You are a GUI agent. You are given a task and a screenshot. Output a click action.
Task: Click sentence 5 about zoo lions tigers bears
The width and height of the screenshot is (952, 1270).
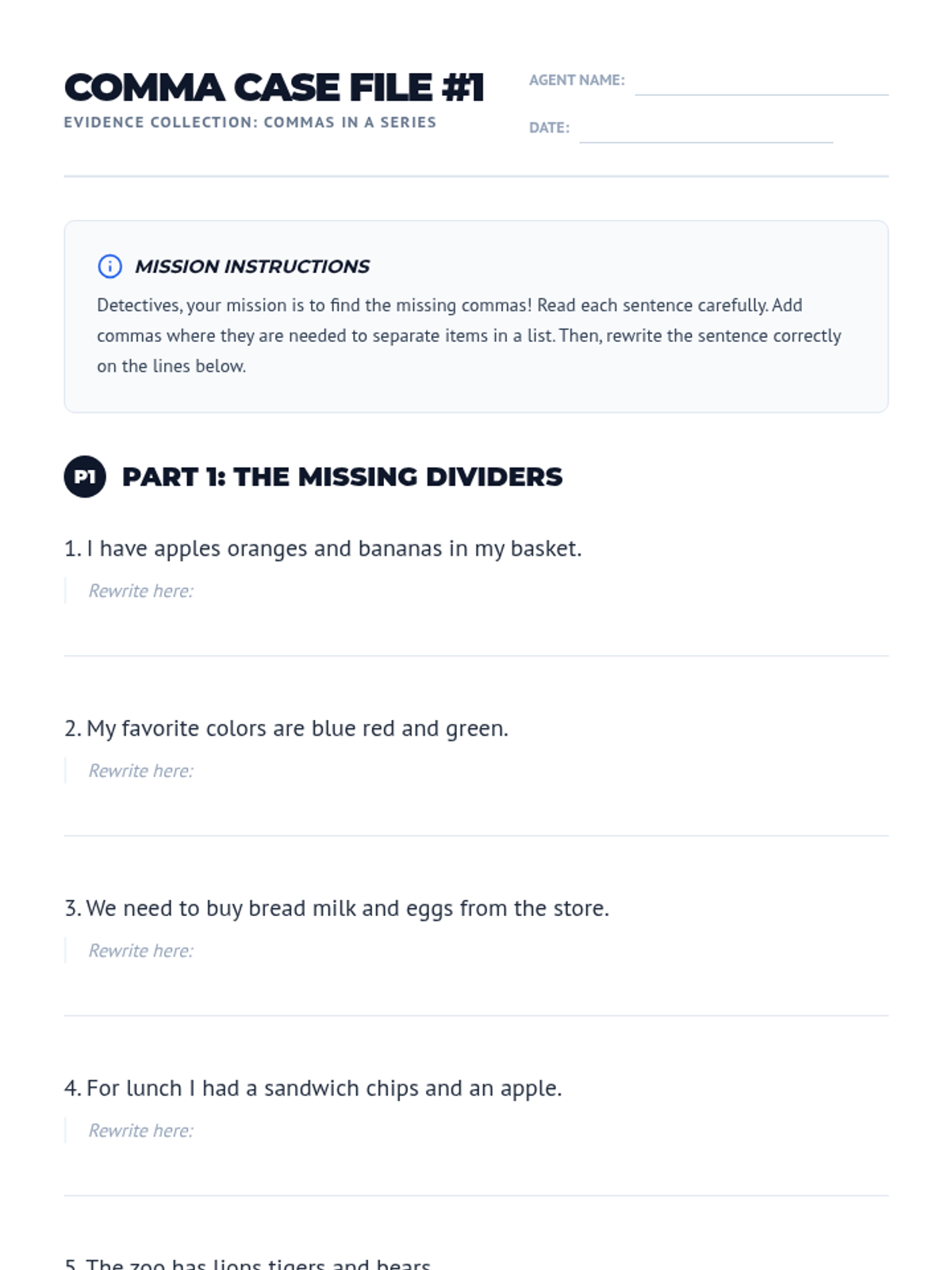[248, 1263]
